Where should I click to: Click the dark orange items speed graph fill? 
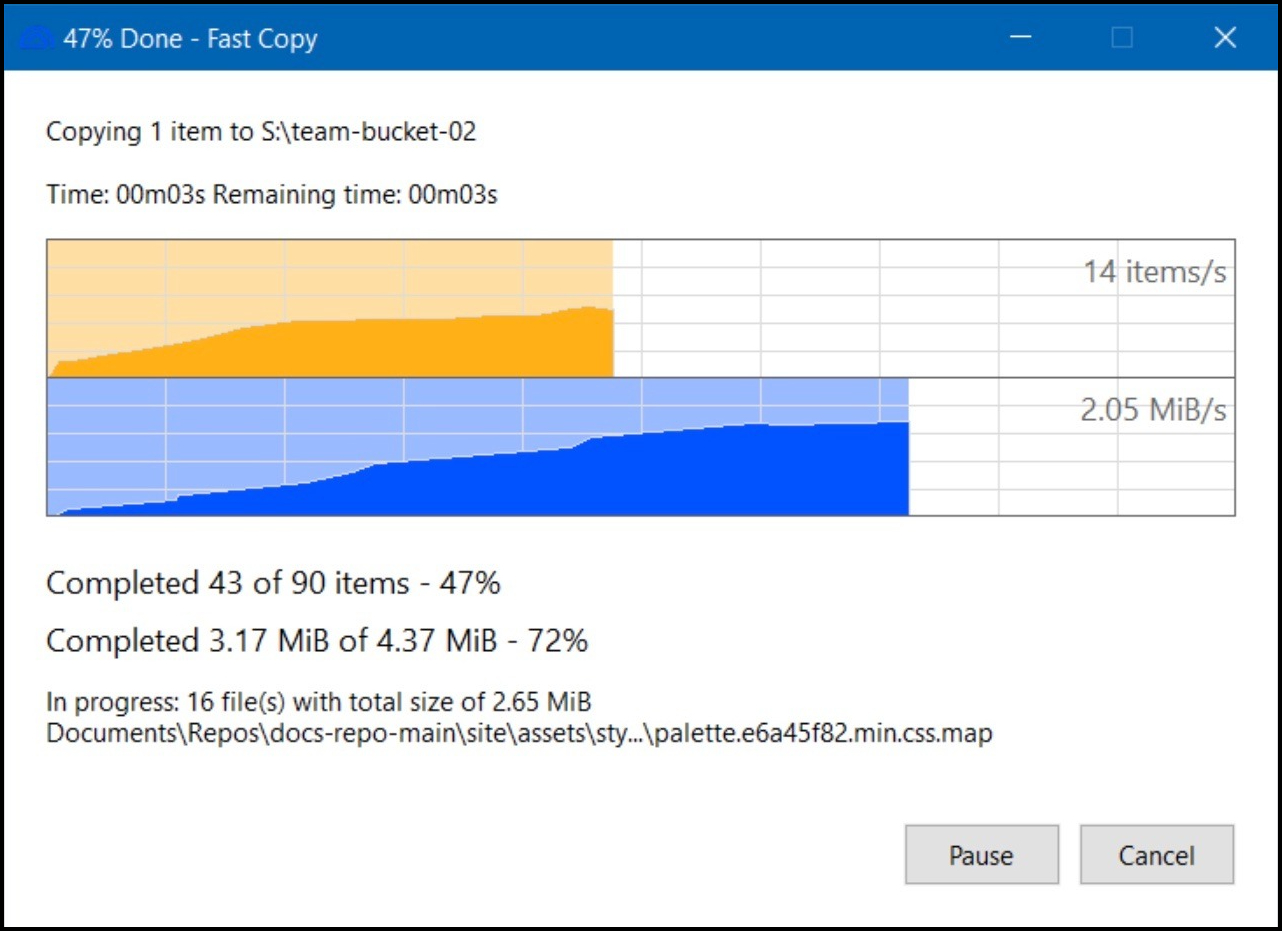[x=400, y=350]
